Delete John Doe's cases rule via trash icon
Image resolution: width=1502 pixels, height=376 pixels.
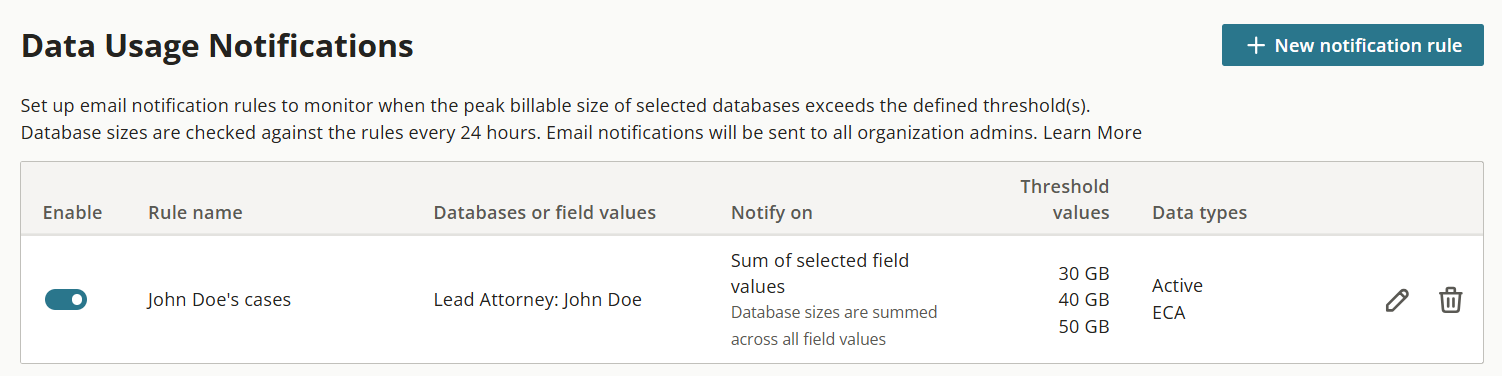1450,300
